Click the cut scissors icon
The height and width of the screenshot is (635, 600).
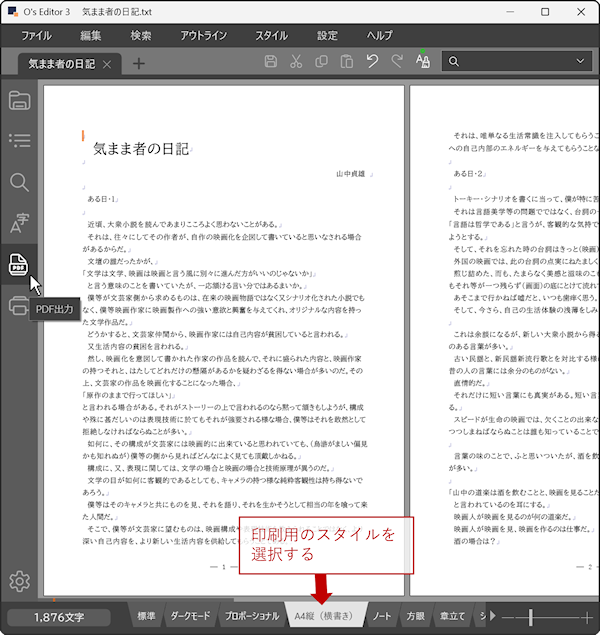pos(296,62)
